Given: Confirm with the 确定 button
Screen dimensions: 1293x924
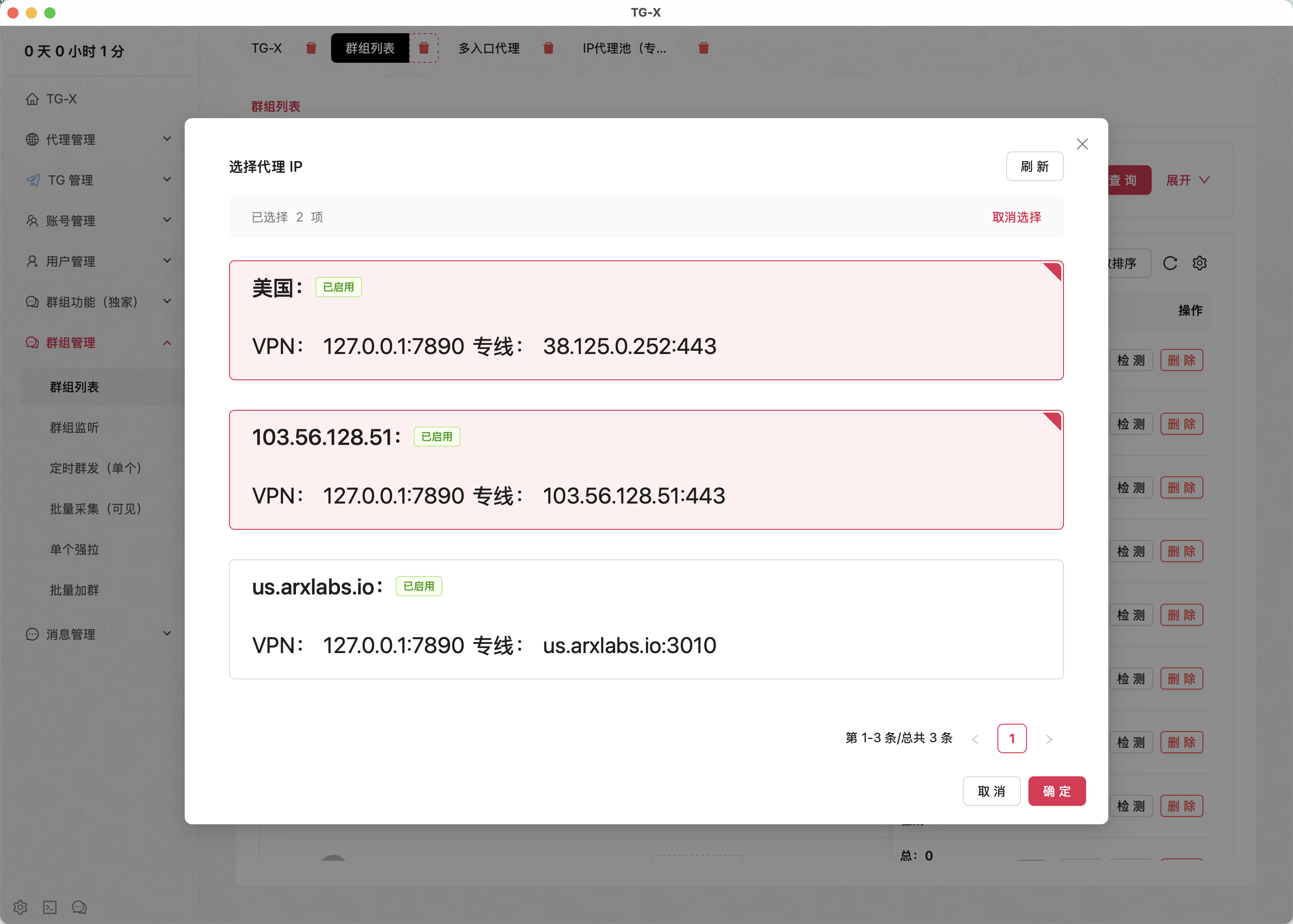Looking at the screenshot, I should tap(1056, 791).
